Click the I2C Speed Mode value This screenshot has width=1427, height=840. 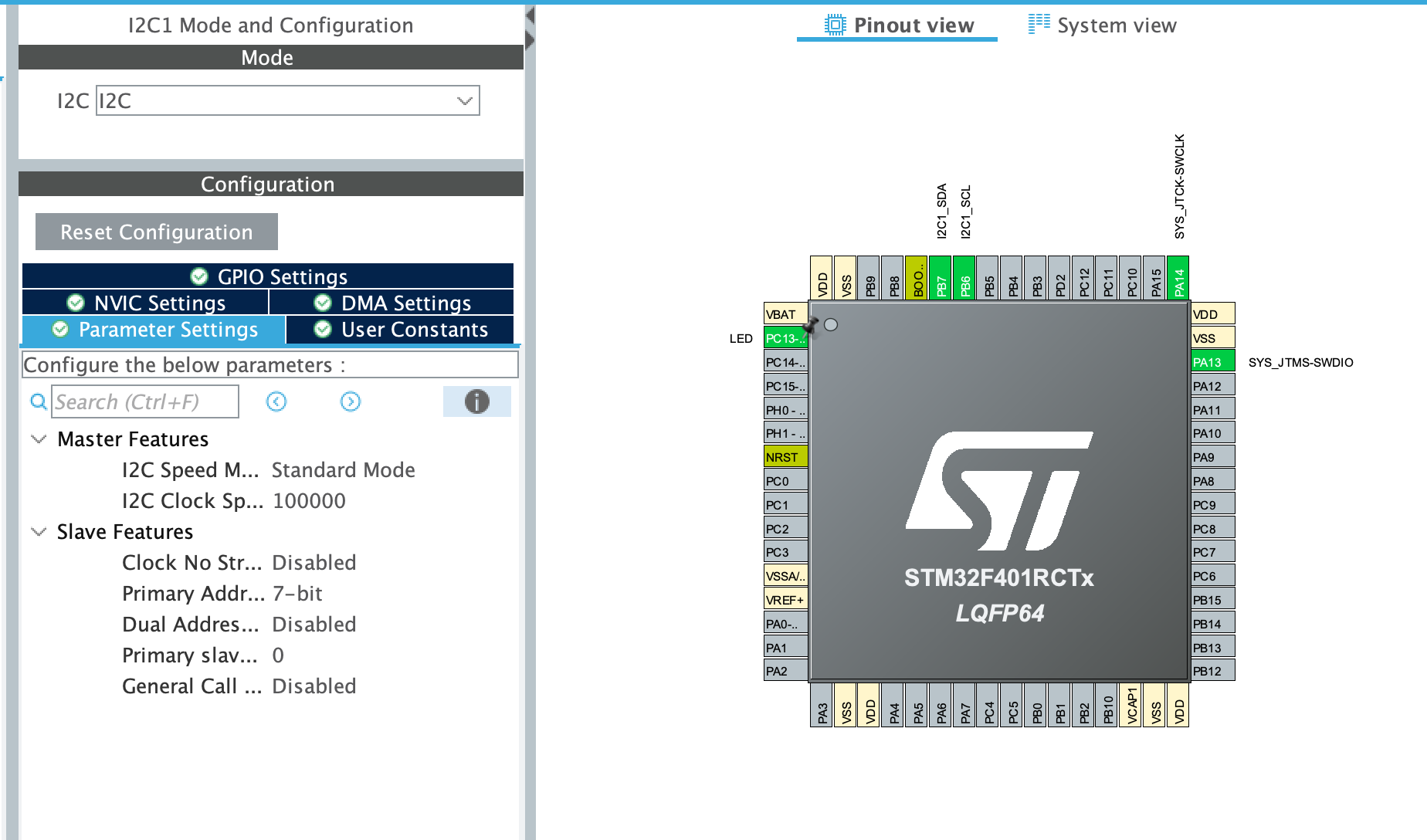(x=342, y=469)
